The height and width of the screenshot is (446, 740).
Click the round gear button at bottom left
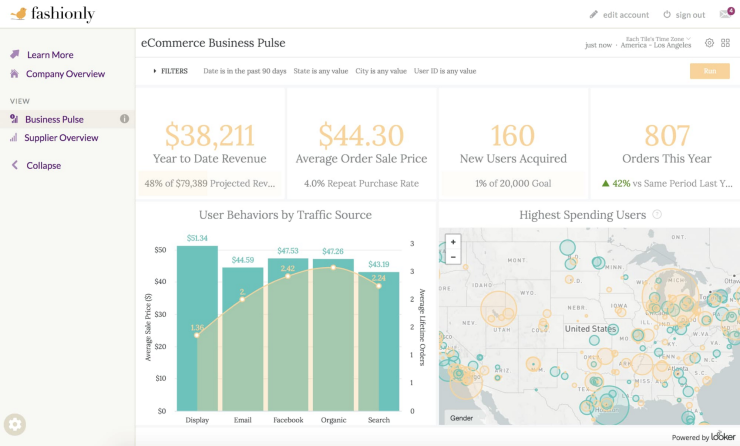(15, 423)
